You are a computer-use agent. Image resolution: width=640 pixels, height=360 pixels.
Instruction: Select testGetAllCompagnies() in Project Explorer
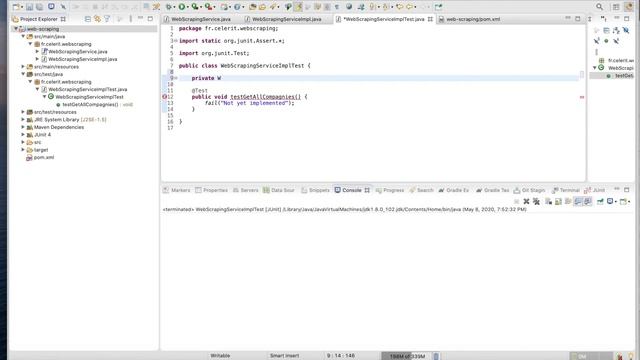[x=90, y=104]
